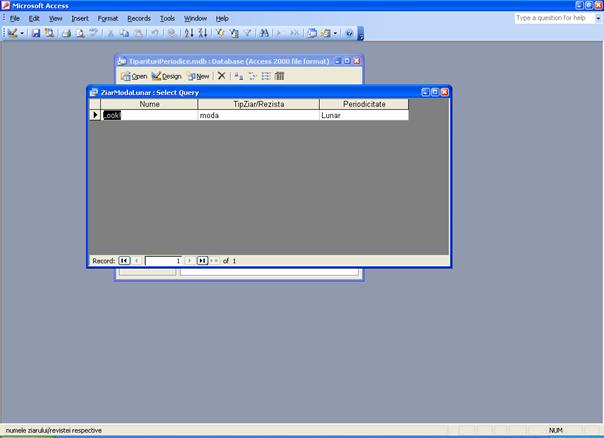Expand the New Object dropdown arrow
This screenshot has width=604, height=438.
pos(336,33)
